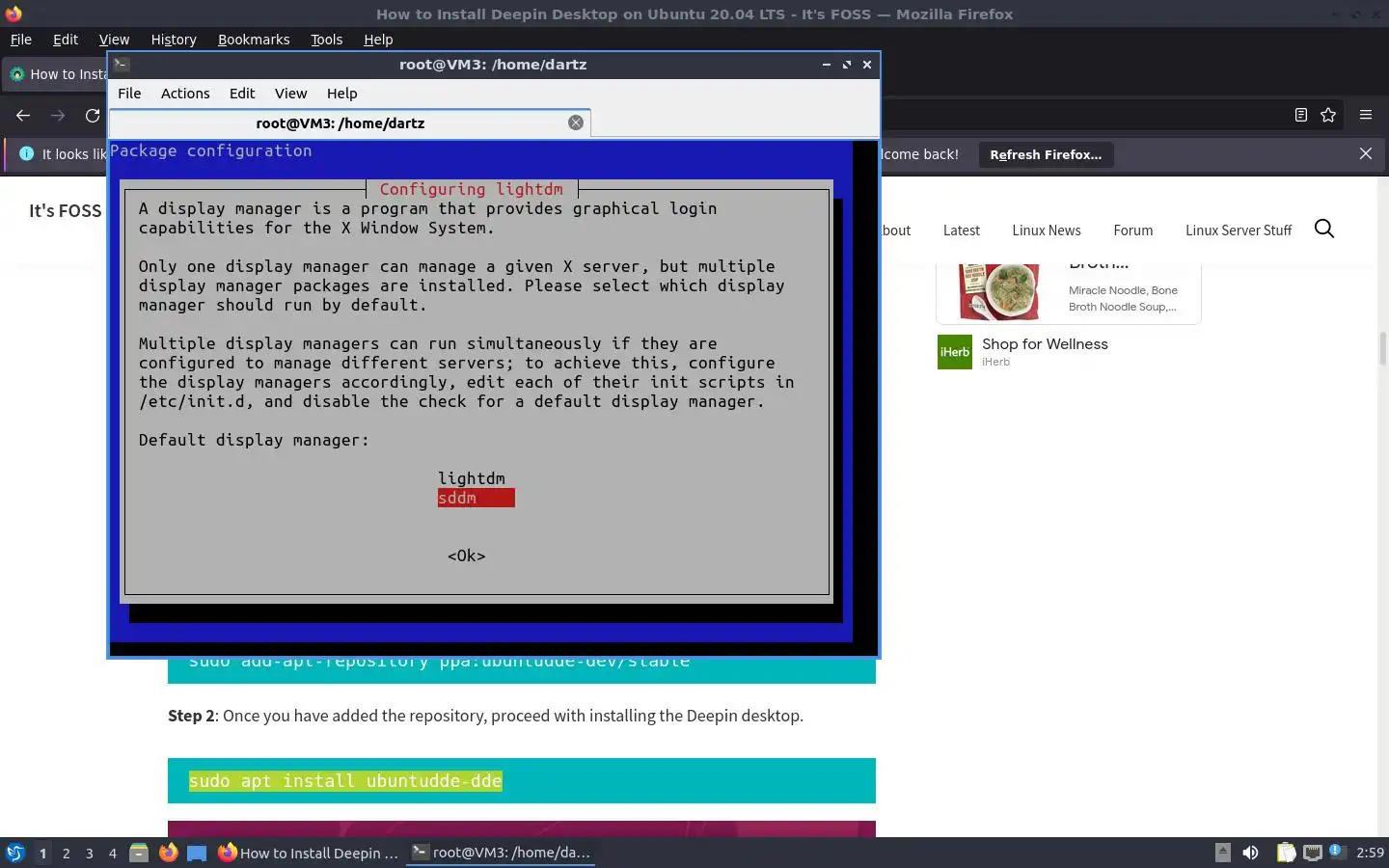Viewport: 1389px width, 868px height.
Task: Open Firefox Tools menu
Action: 326,40
